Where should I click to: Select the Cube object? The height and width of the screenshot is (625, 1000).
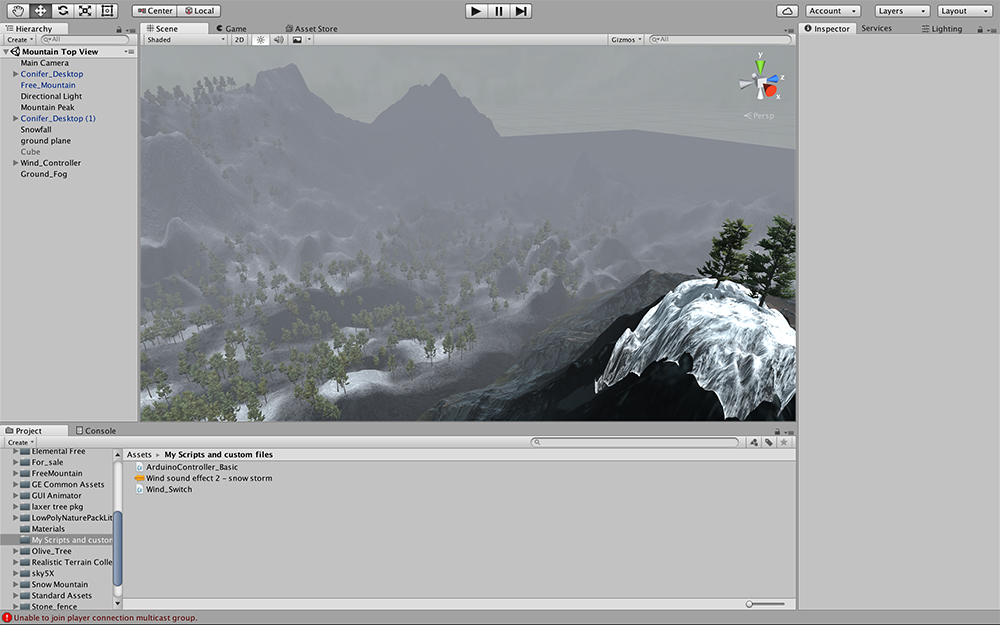click(30, 152)
